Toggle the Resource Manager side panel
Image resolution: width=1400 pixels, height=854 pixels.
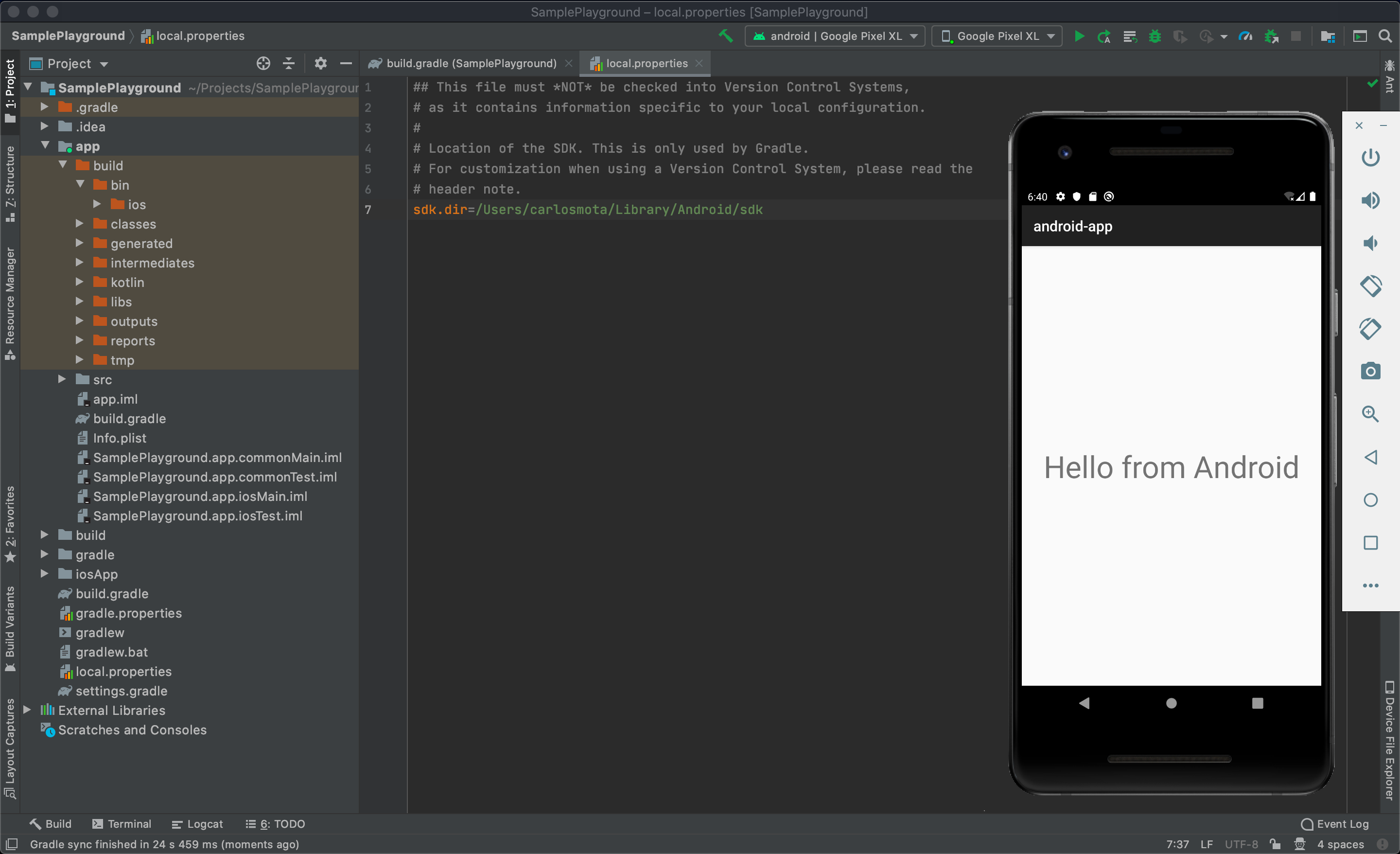pos(10,302)
